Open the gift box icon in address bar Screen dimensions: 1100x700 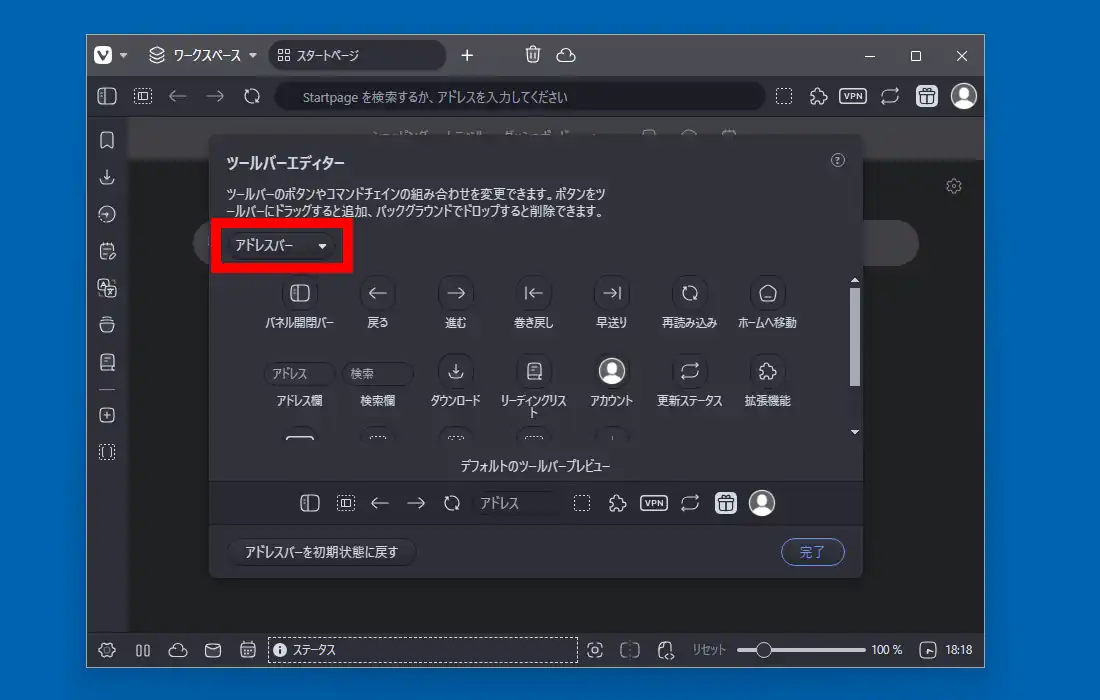(927, 96)
